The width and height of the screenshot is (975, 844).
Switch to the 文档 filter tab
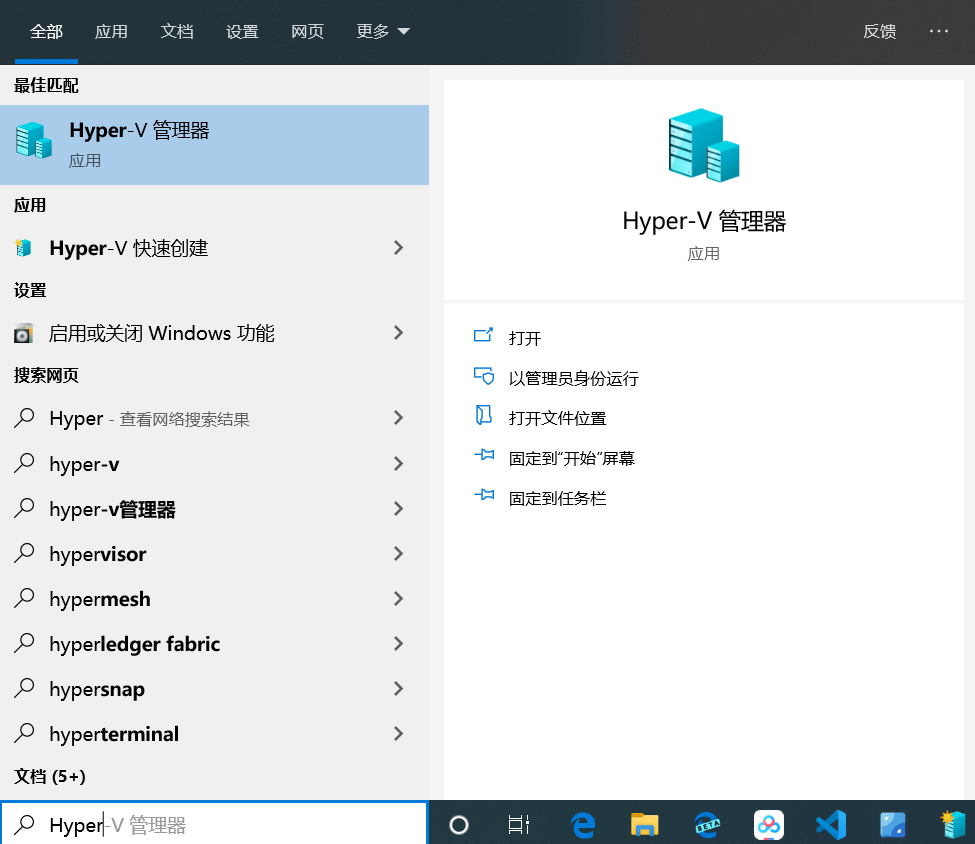point(177,31)
